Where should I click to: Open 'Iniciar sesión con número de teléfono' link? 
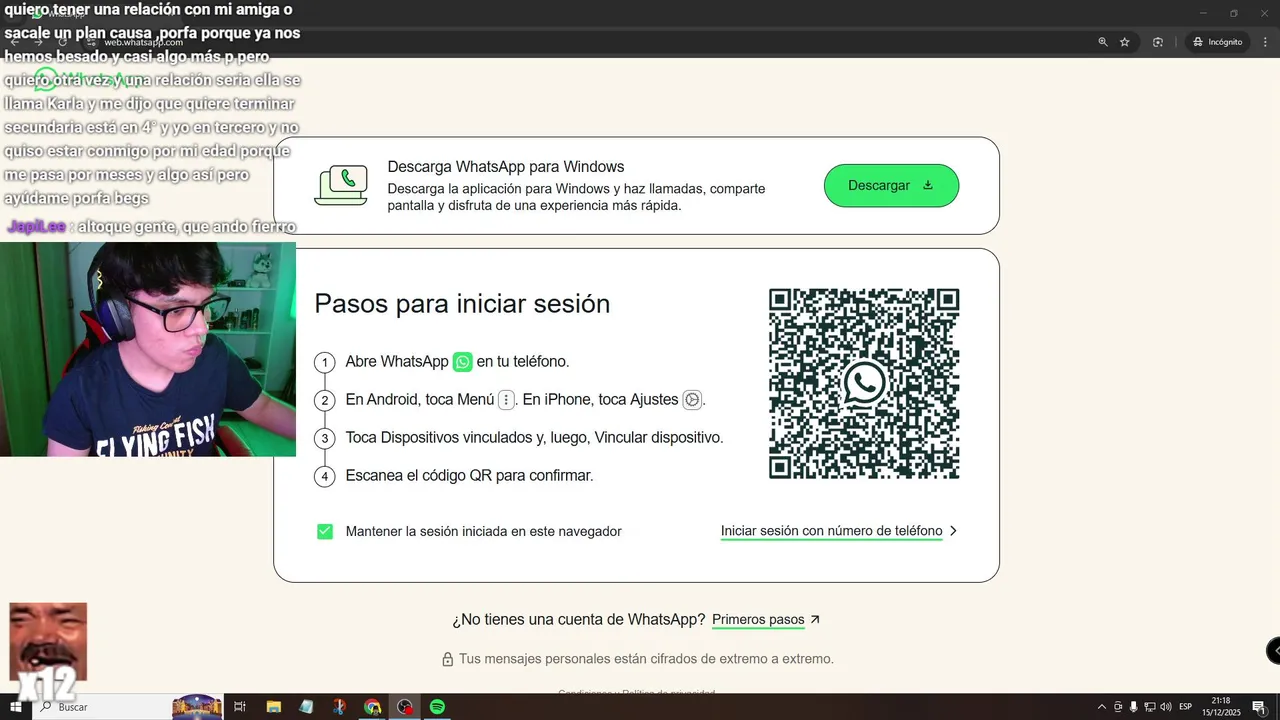tap(831, 531)
